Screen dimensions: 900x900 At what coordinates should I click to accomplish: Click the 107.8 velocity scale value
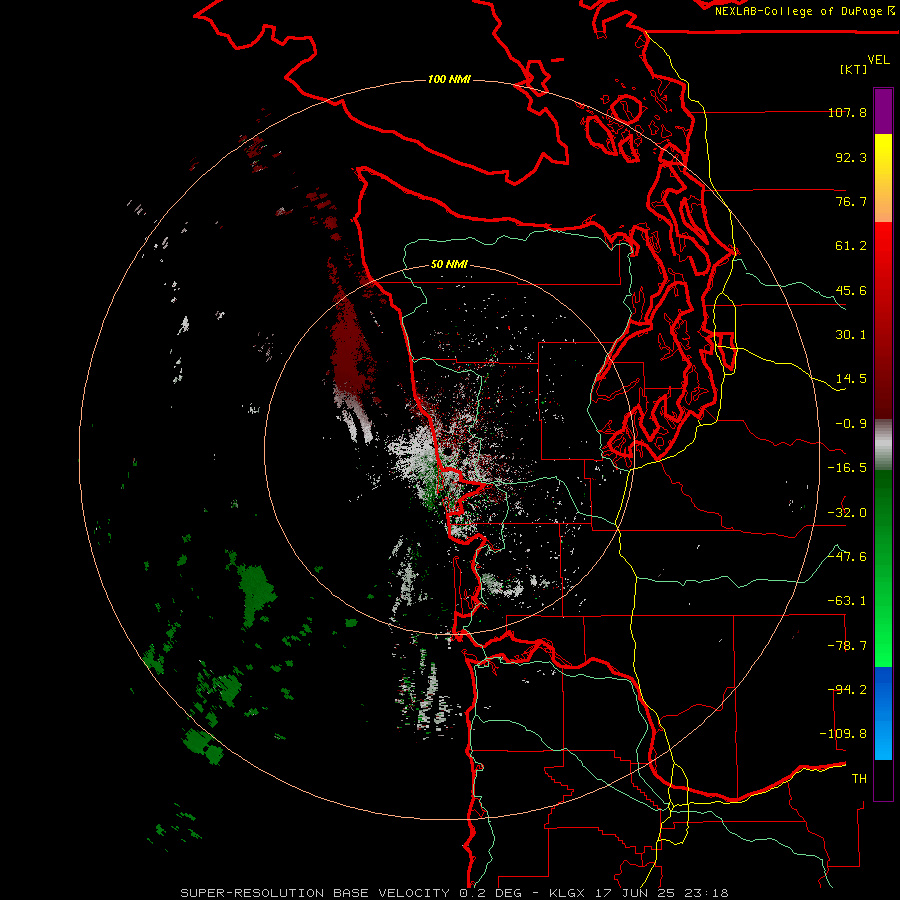tap(847, 112)
